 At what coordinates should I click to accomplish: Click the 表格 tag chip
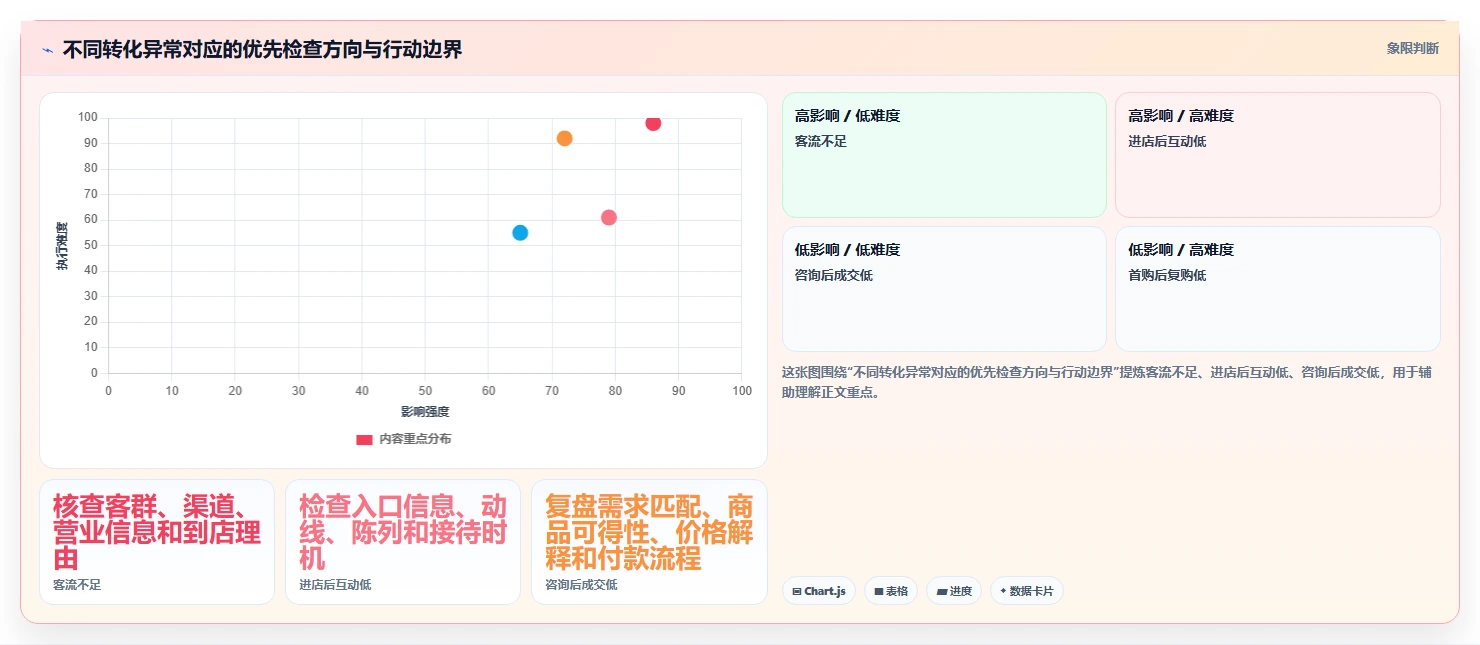[891, 591]
